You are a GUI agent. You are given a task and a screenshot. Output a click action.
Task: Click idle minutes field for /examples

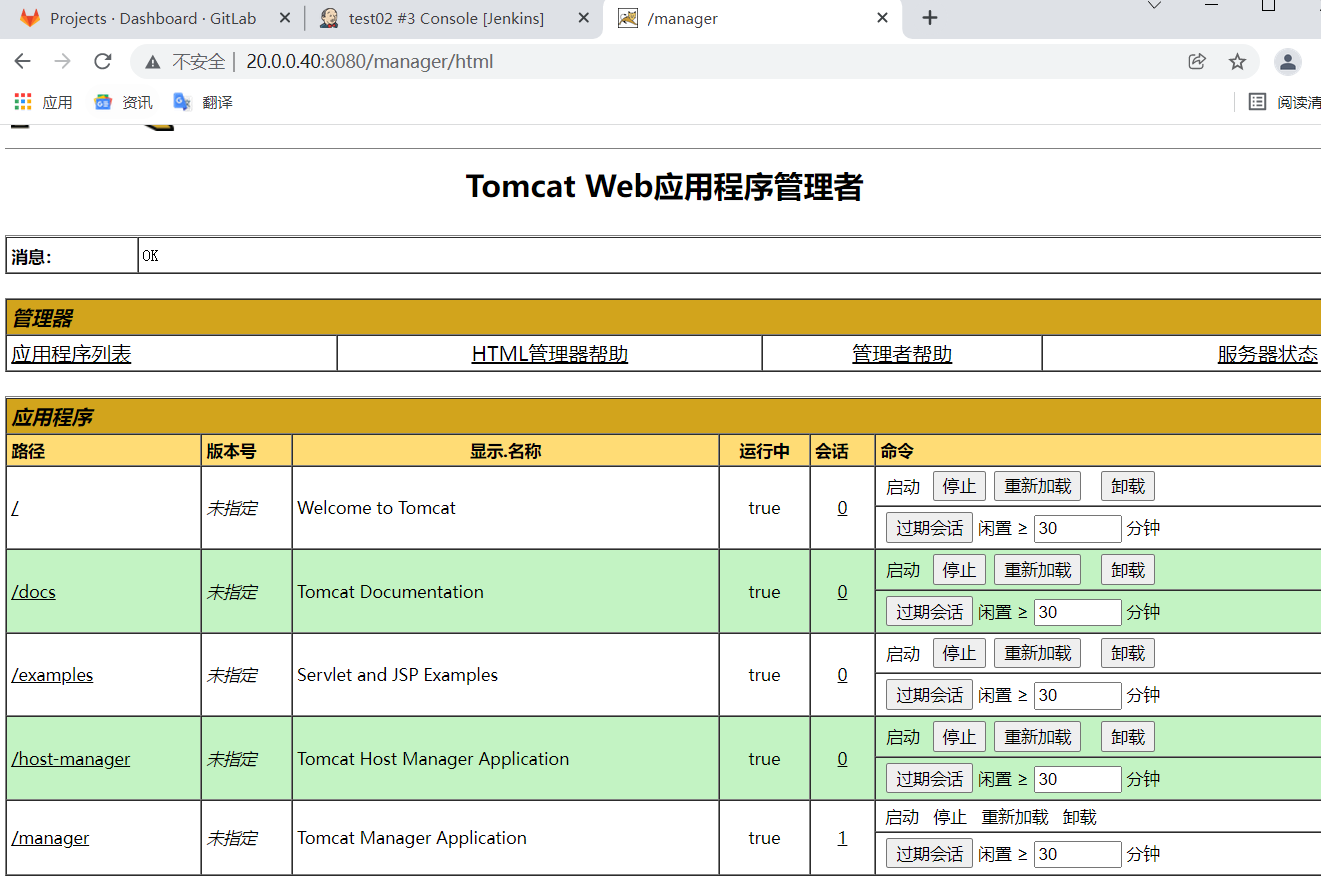[1078, 695]
